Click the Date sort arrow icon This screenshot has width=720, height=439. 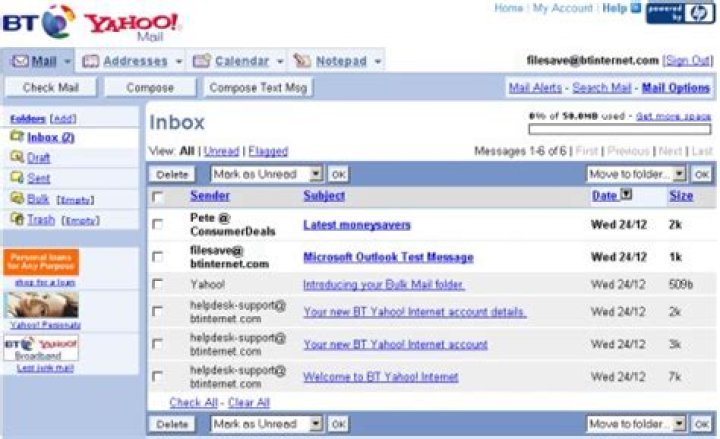626,194
